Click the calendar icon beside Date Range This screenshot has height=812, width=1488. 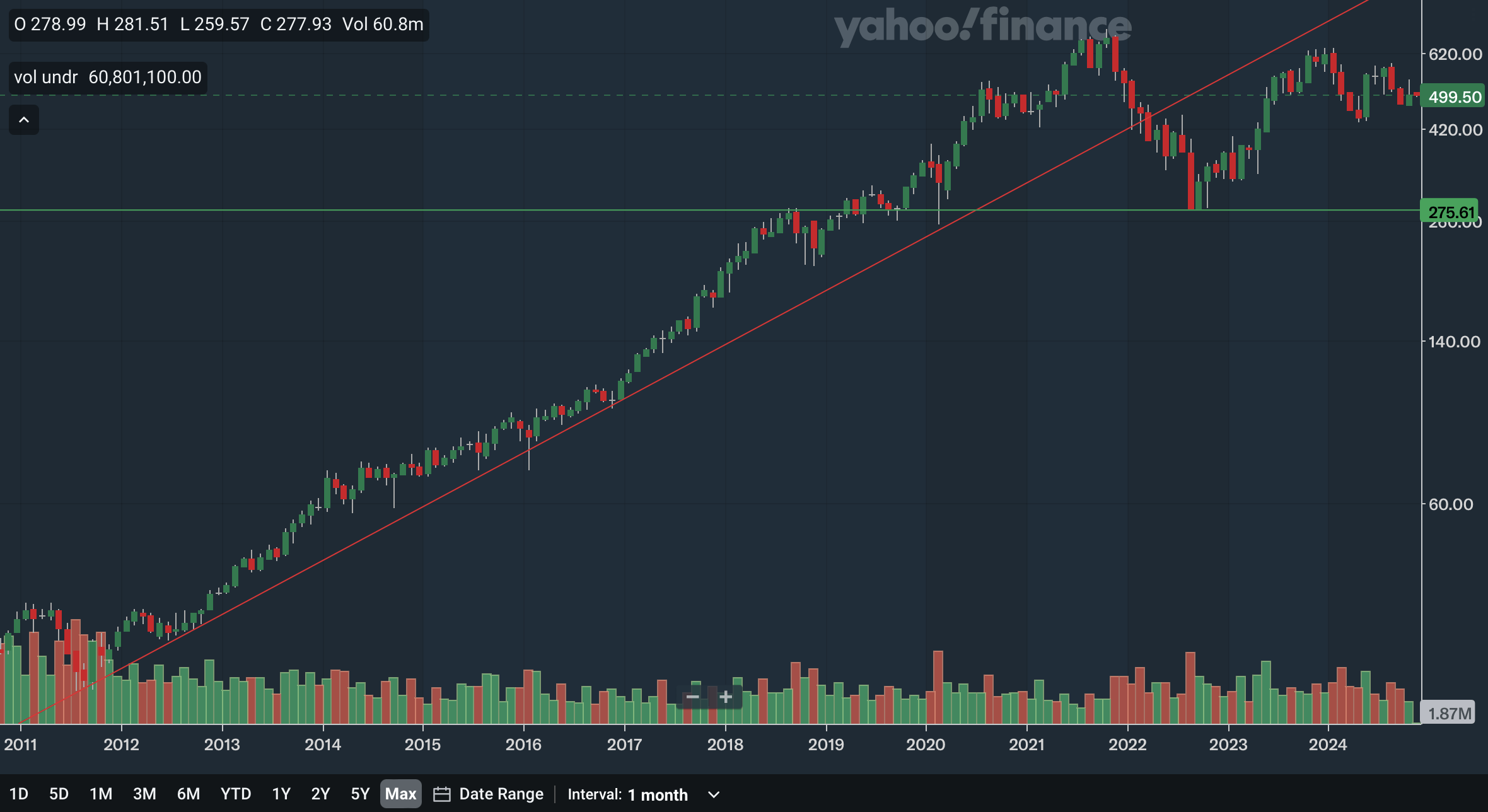pos(441,794)
